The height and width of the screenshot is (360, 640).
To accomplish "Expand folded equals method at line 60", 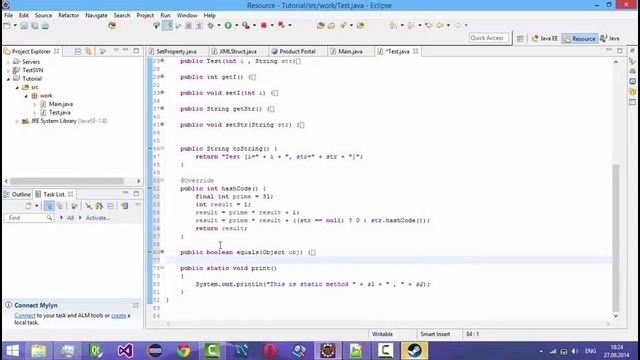I will pos(162,252).
